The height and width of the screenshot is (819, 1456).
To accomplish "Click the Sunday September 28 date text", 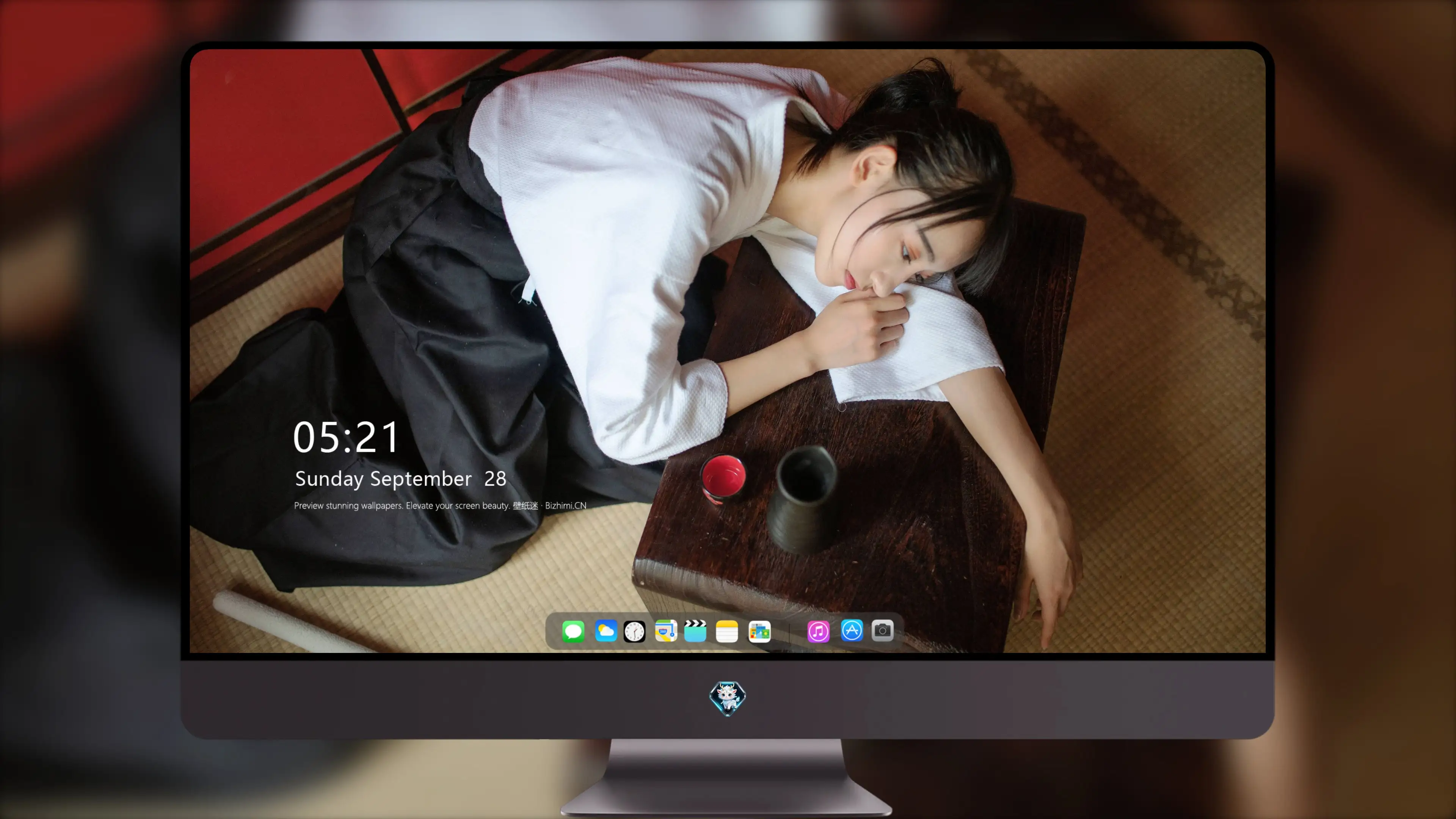I will click(401, 479).
